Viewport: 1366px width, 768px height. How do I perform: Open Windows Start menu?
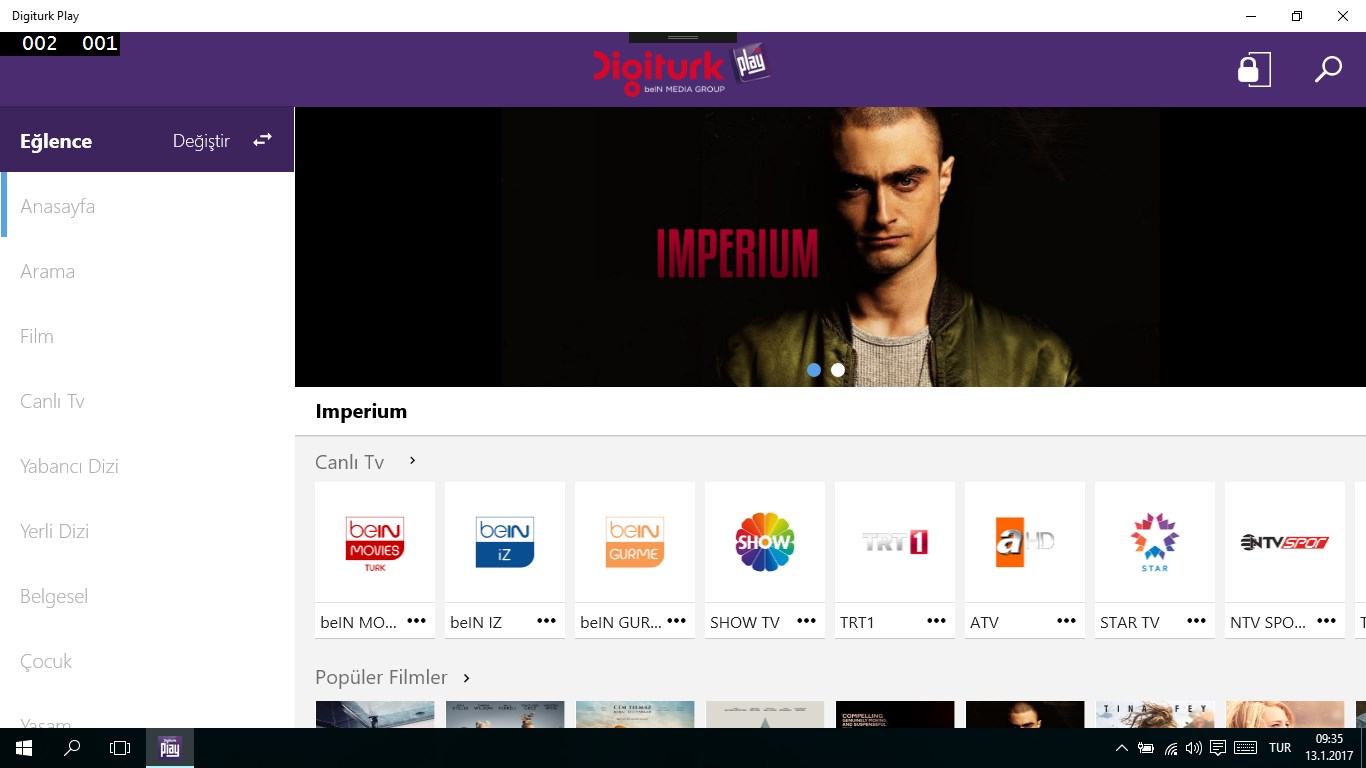click(24, 748)
